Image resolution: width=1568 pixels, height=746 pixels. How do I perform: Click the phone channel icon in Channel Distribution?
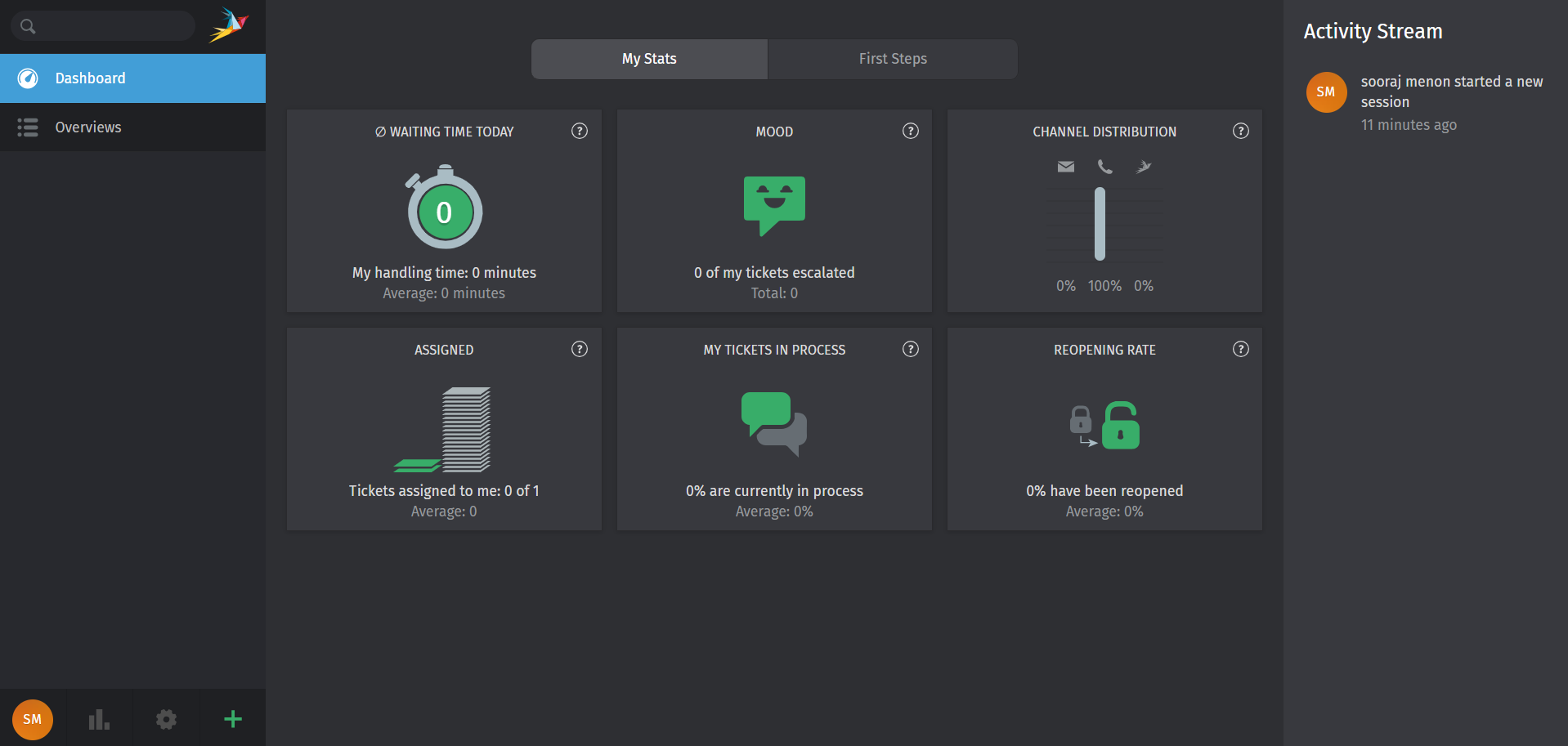[x=1104, y=167]
